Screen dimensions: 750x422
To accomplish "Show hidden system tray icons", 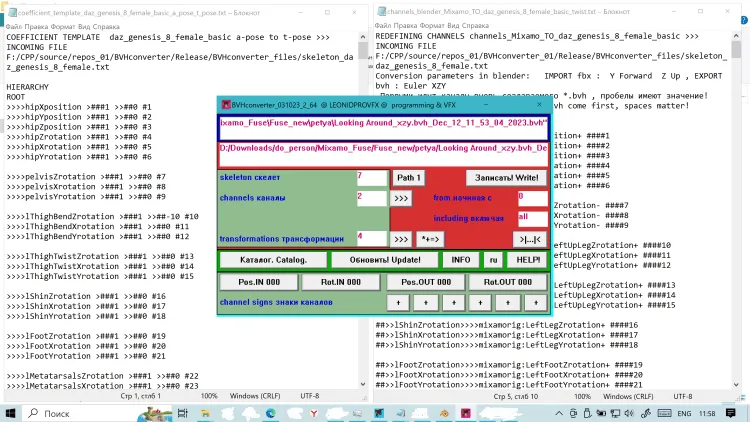I will click(559, 413).
